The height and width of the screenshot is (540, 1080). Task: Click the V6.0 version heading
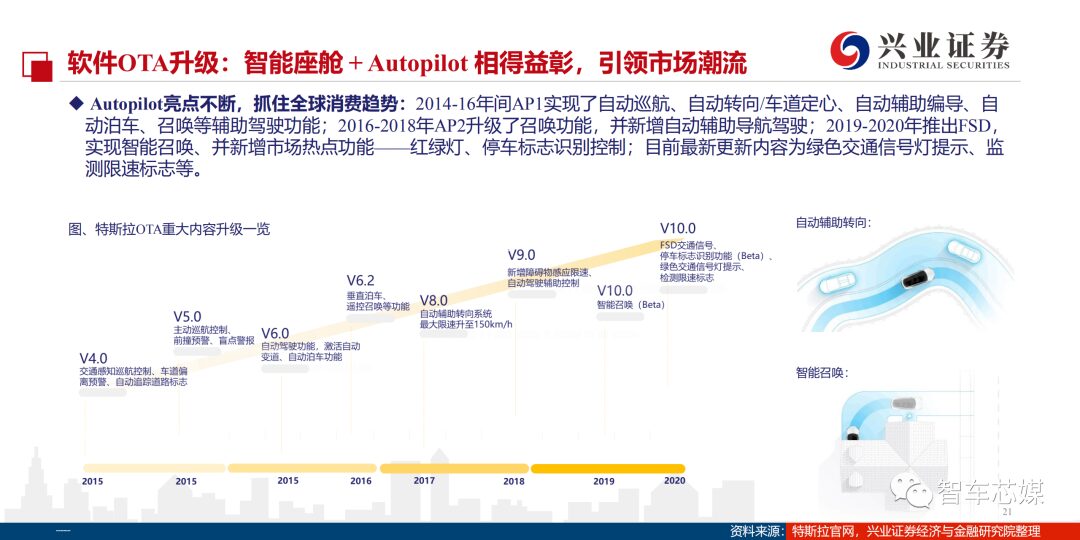[x=275, y=334]
